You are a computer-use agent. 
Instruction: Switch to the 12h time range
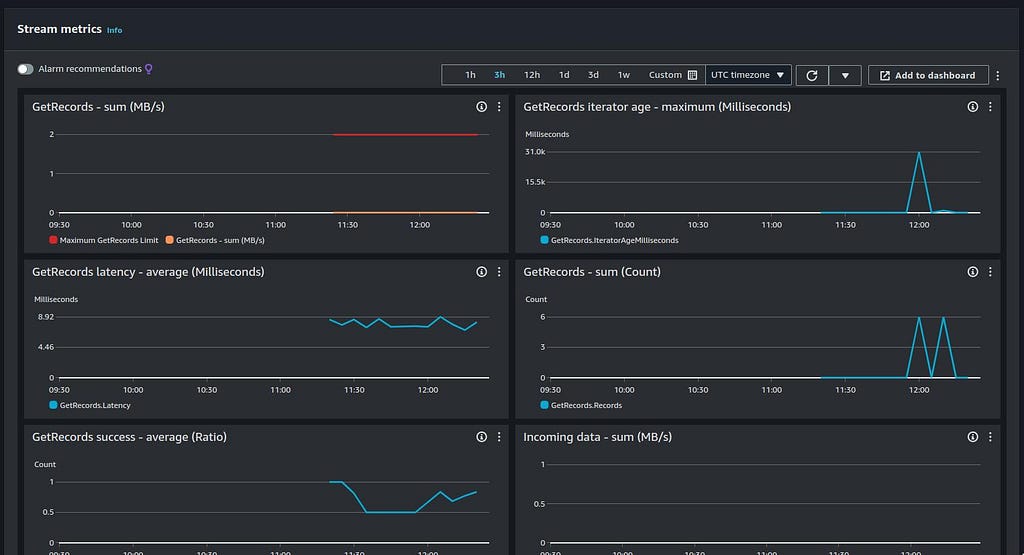coord(532,75)
